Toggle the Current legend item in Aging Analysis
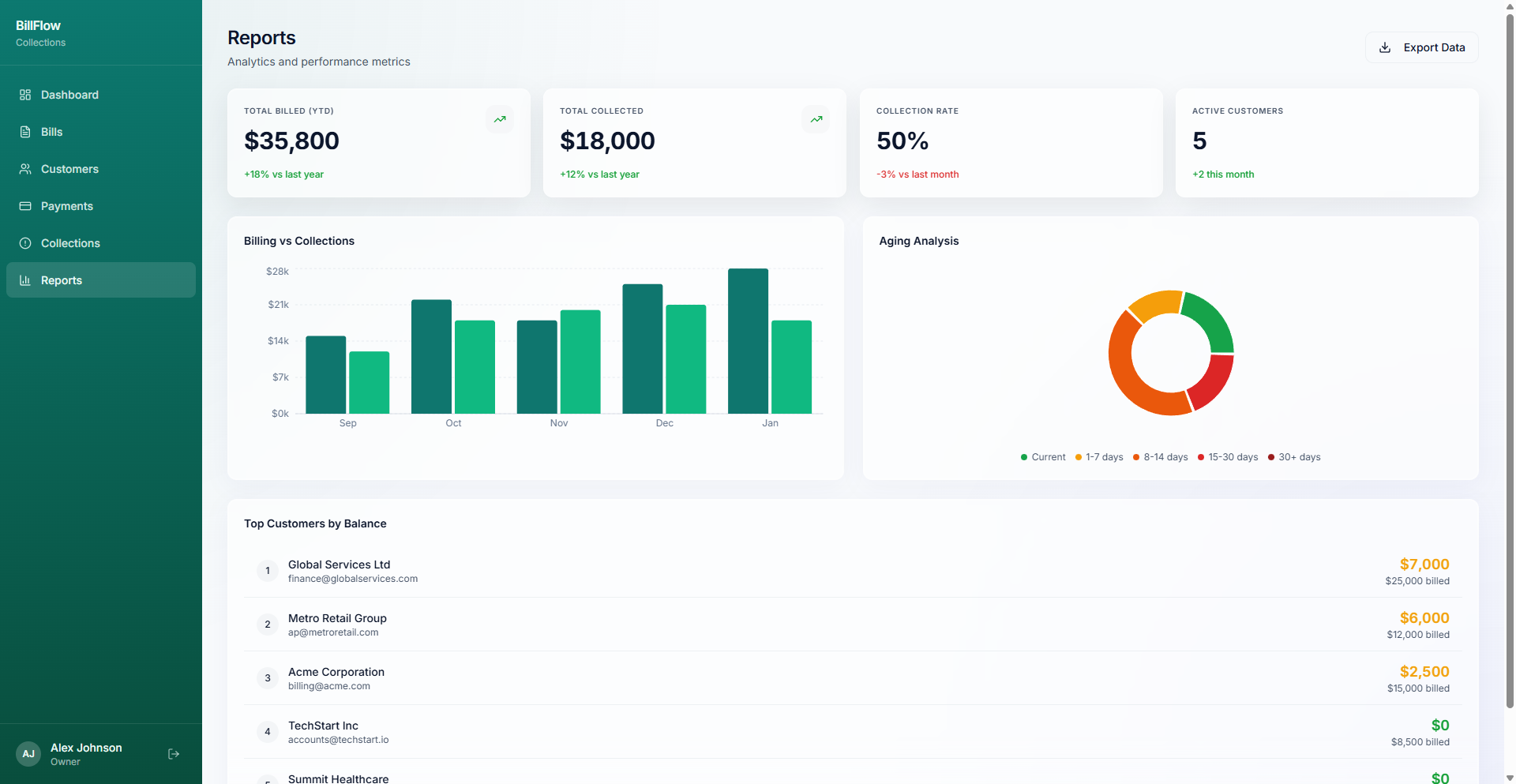The height and width of the screenshot is (784, 1516). pos(1042,457)
